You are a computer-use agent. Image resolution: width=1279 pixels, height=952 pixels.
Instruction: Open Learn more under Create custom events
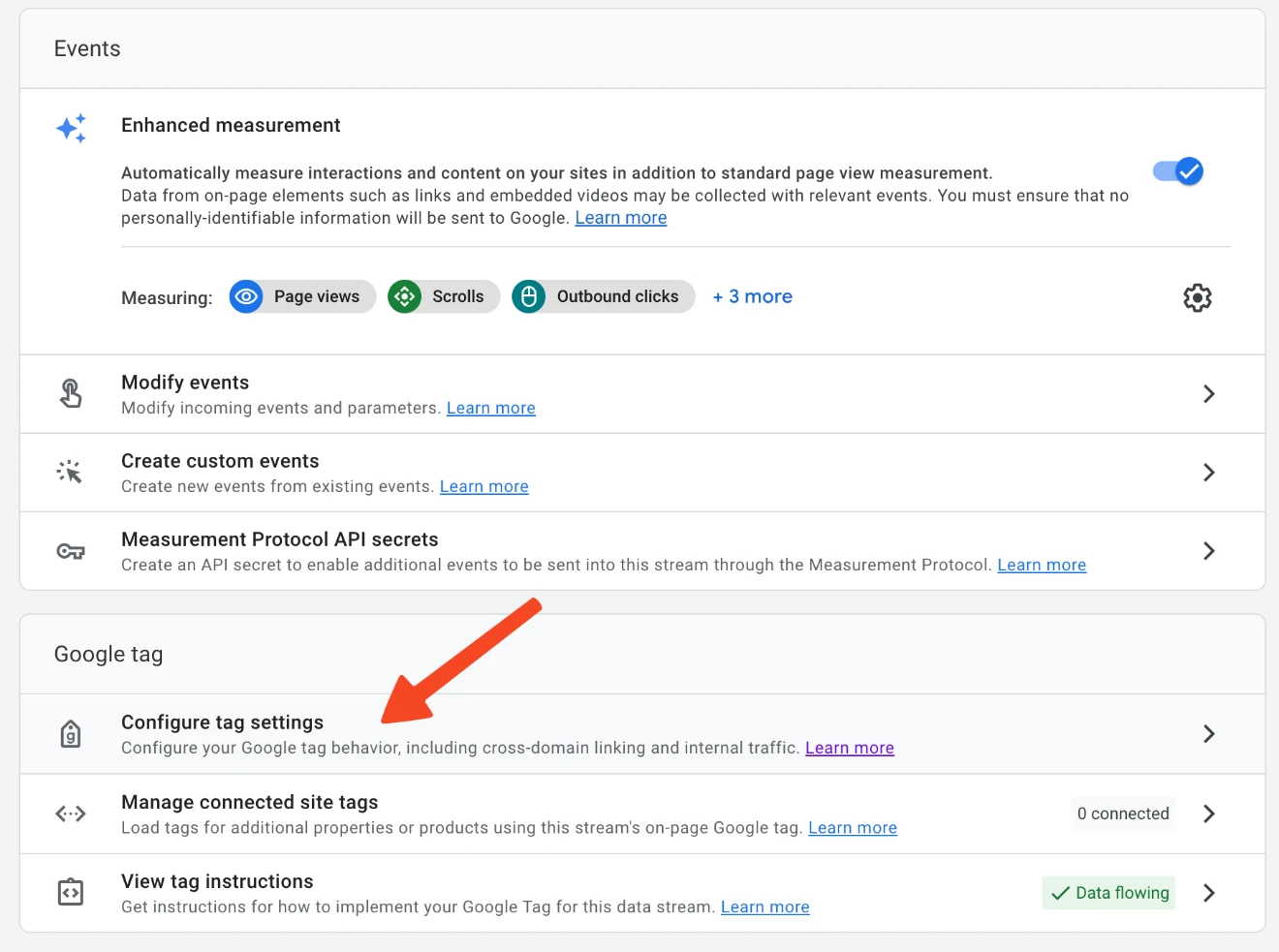click(484, 486)
